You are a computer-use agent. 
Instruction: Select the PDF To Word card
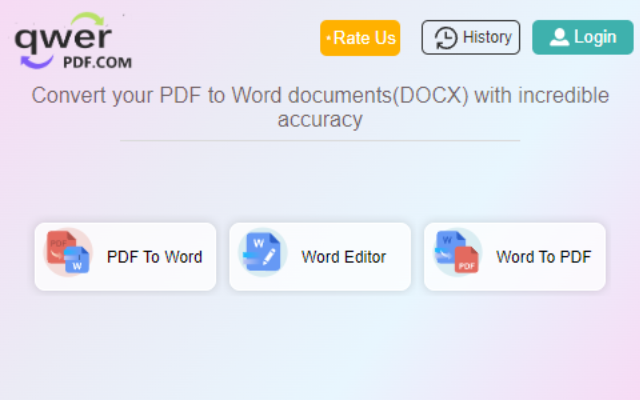[x=125, y=257]
